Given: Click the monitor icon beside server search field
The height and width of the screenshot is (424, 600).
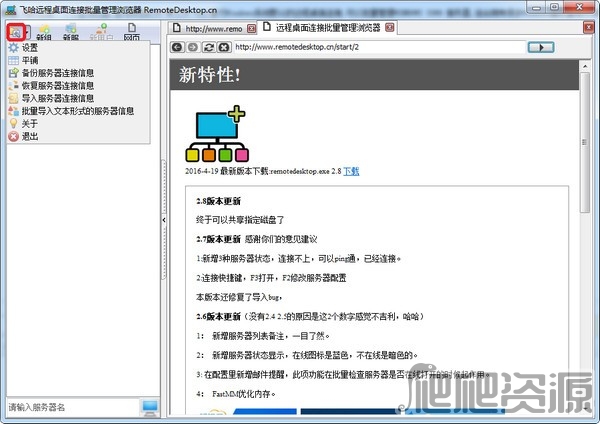Looking at the screenshot, I should 149,408.
